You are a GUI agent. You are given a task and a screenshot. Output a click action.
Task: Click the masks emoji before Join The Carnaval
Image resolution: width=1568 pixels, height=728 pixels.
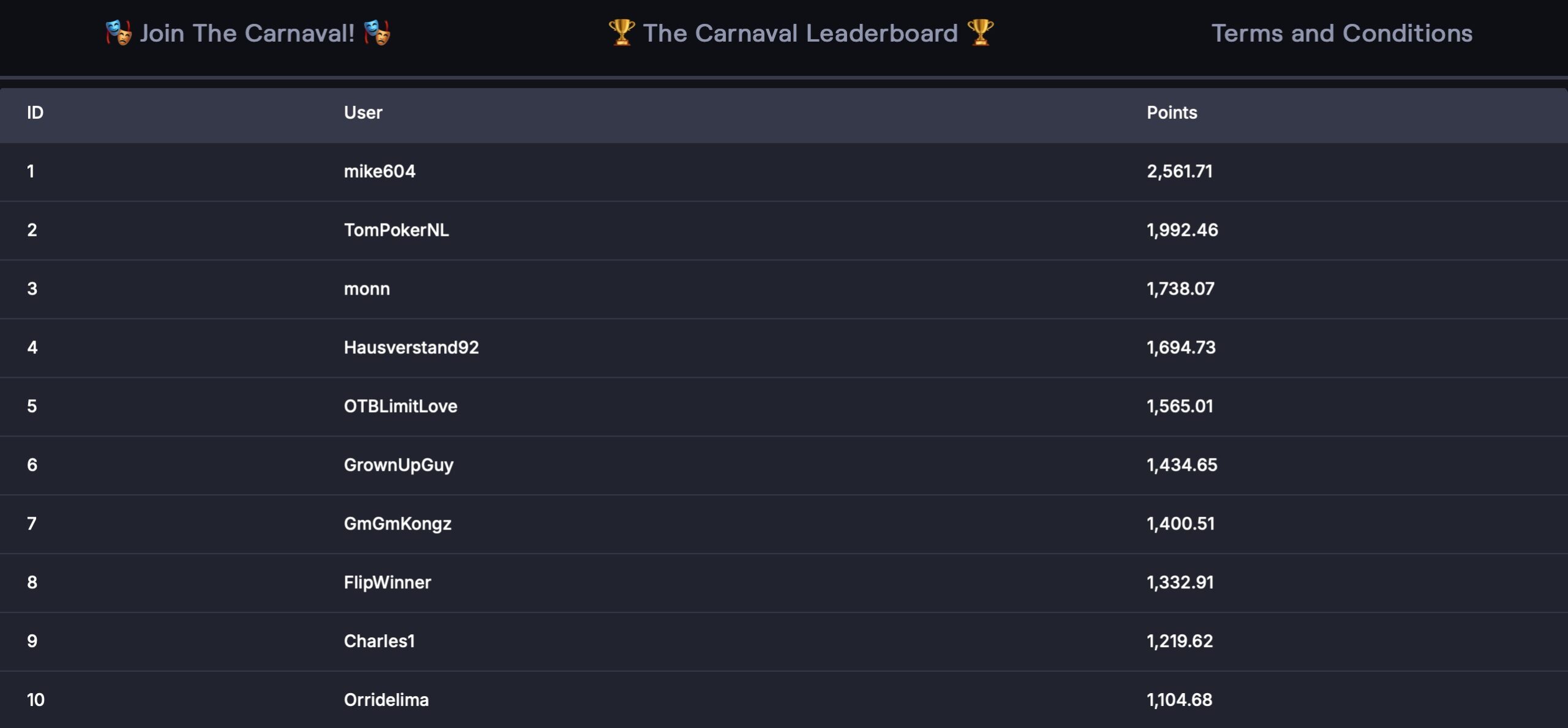118,33
